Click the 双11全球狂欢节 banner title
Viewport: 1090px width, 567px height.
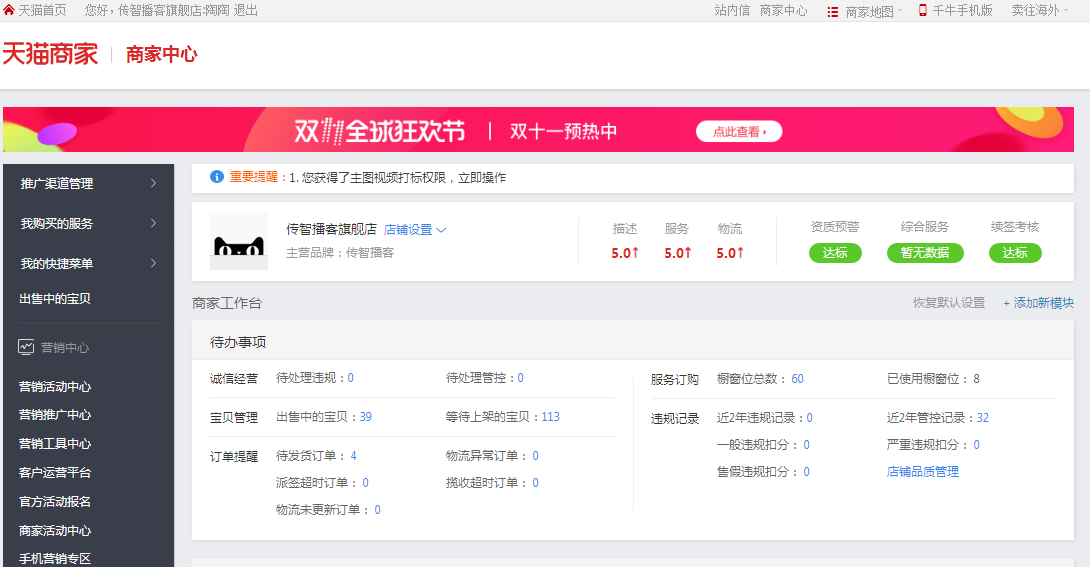tap(380, 131)
